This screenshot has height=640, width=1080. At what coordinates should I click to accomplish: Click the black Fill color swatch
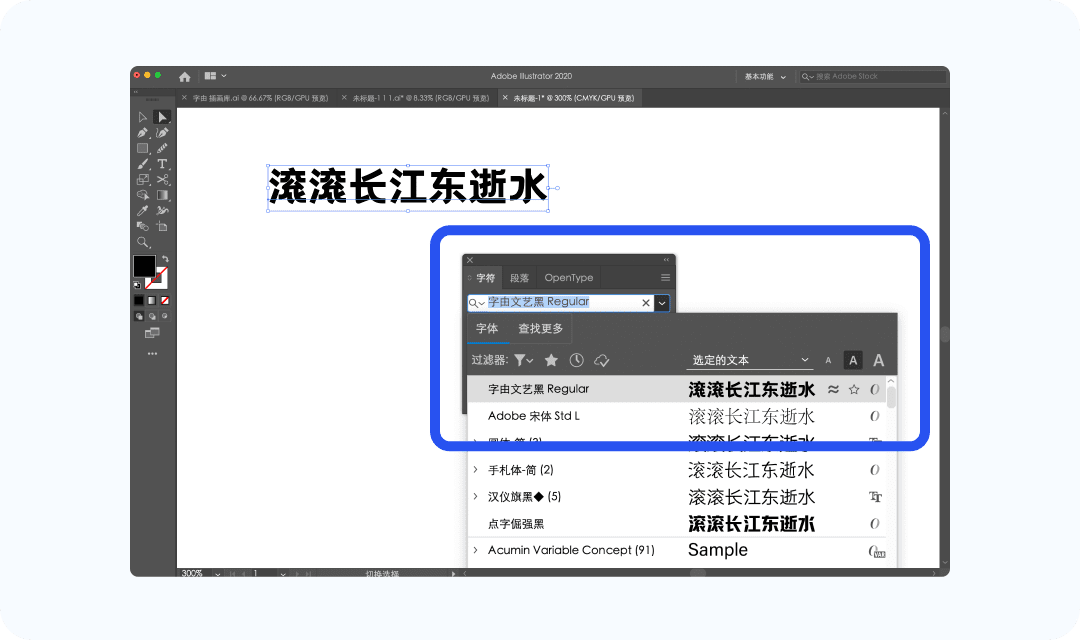(143, 266)
